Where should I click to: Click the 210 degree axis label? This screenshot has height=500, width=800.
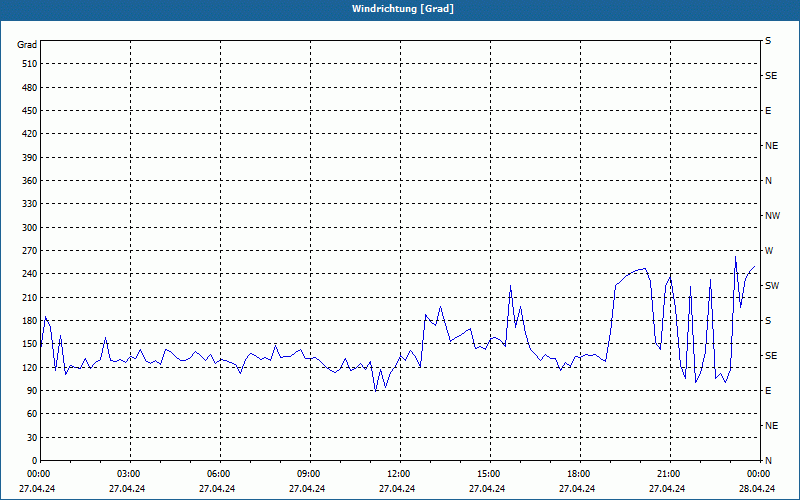click(x=30, y=297)
